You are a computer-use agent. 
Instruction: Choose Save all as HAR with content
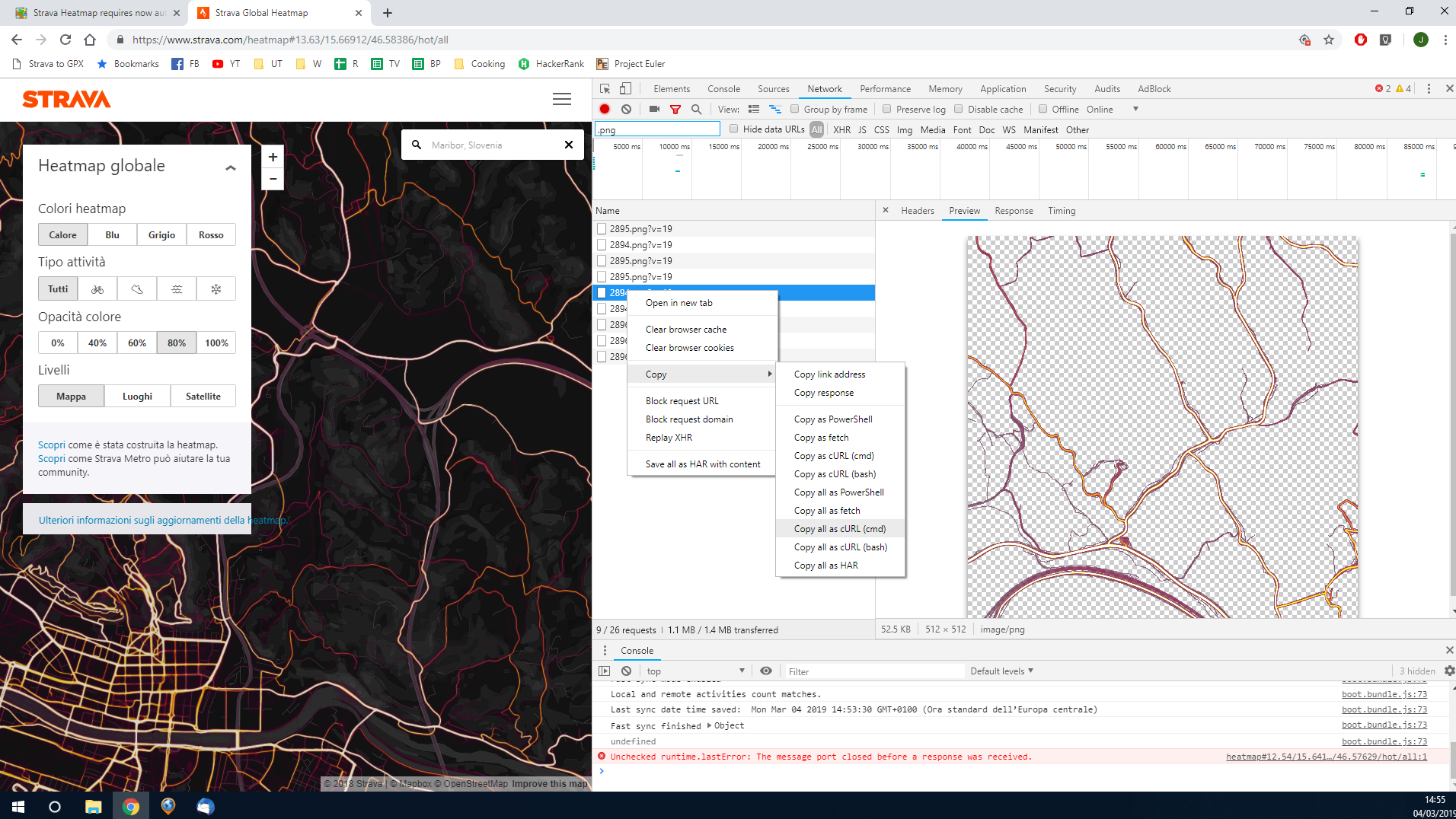(702, 464)
